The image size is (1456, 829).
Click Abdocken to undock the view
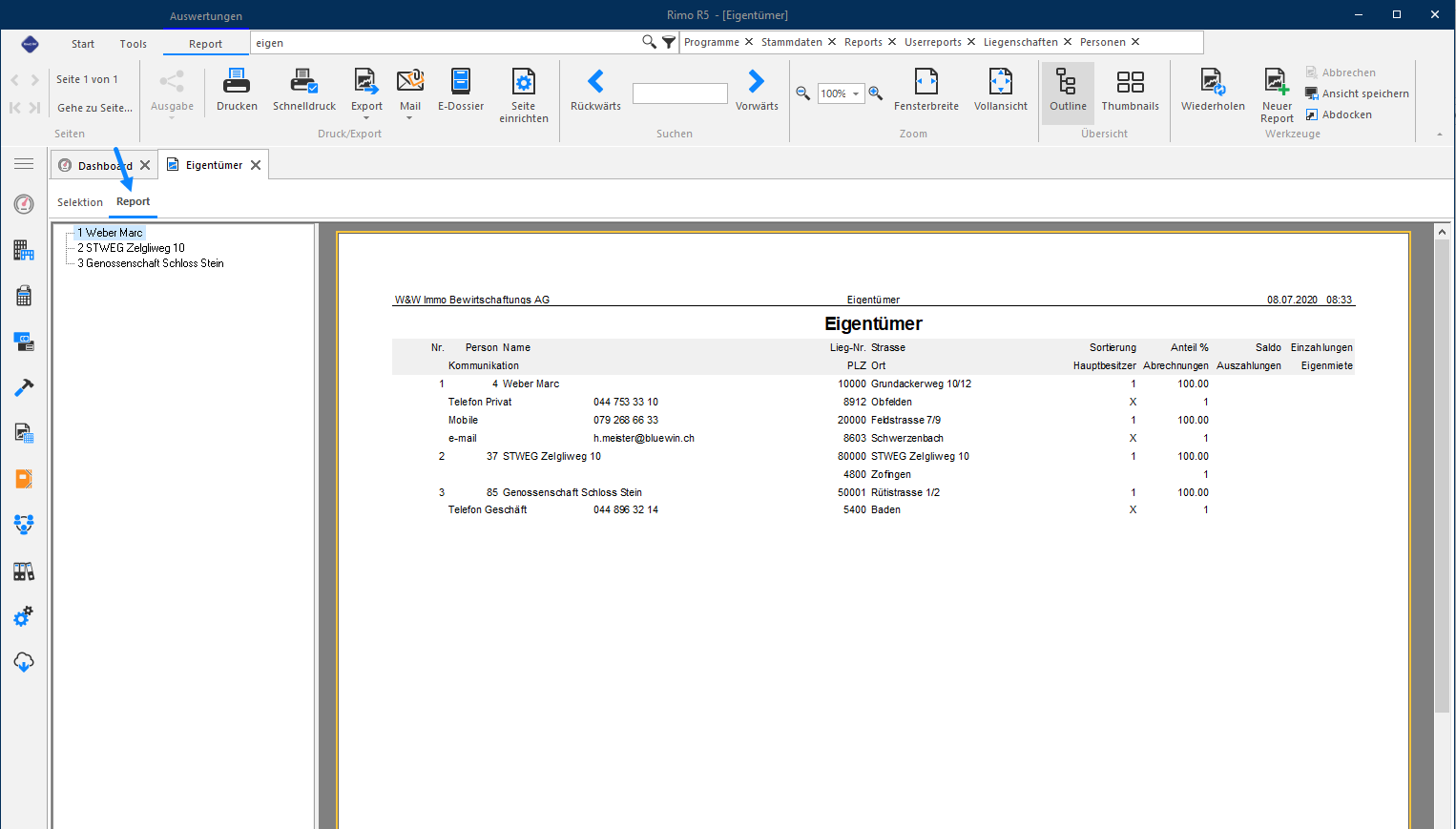coord(1339,114)
